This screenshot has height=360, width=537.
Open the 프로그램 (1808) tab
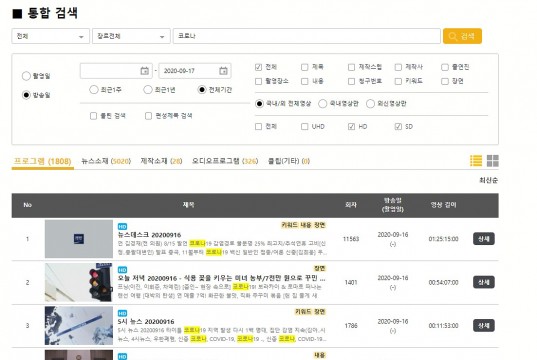42,161
